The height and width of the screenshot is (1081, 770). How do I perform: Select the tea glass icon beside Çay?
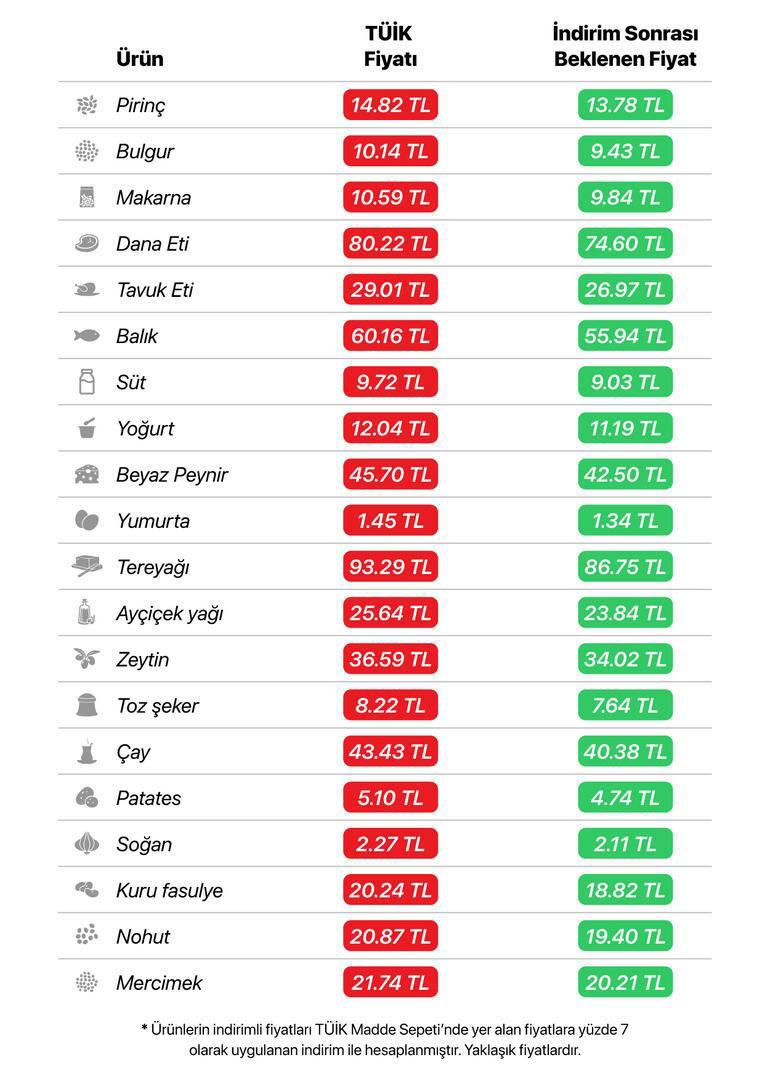(x=87, y=751)
